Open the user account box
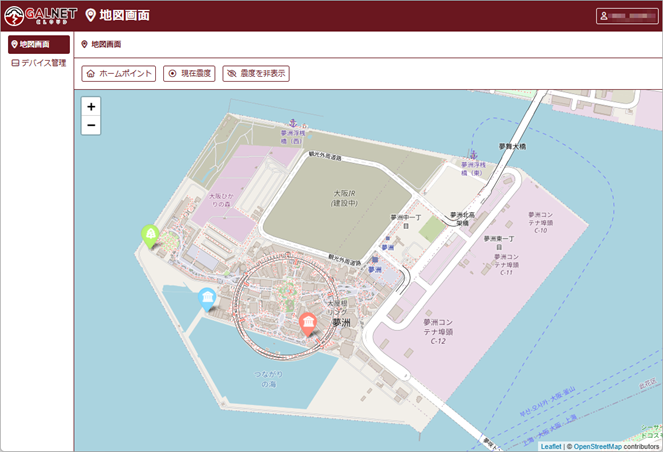This screenshot has width=663, height=452. (x=627, y=16)
